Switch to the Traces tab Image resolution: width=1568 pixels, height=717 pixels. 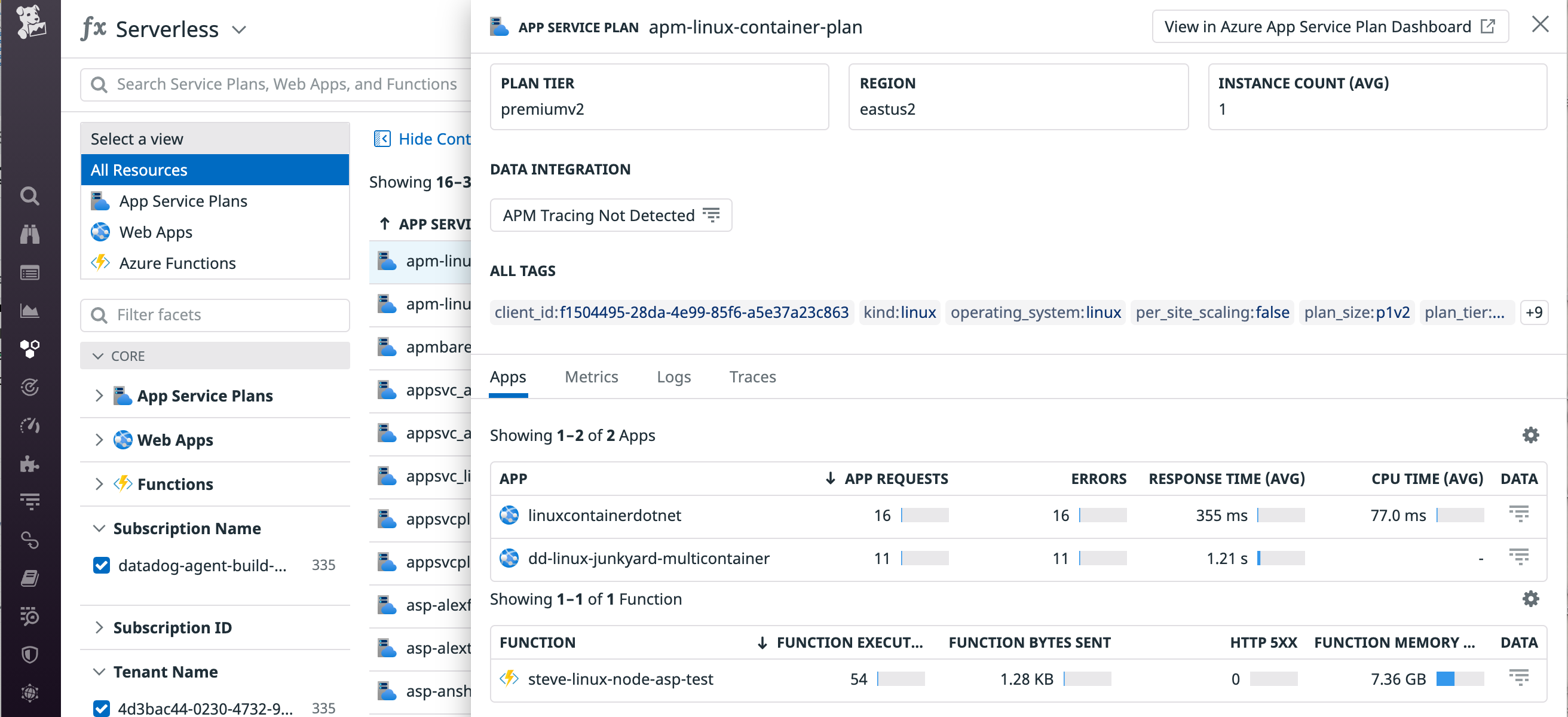752,377
